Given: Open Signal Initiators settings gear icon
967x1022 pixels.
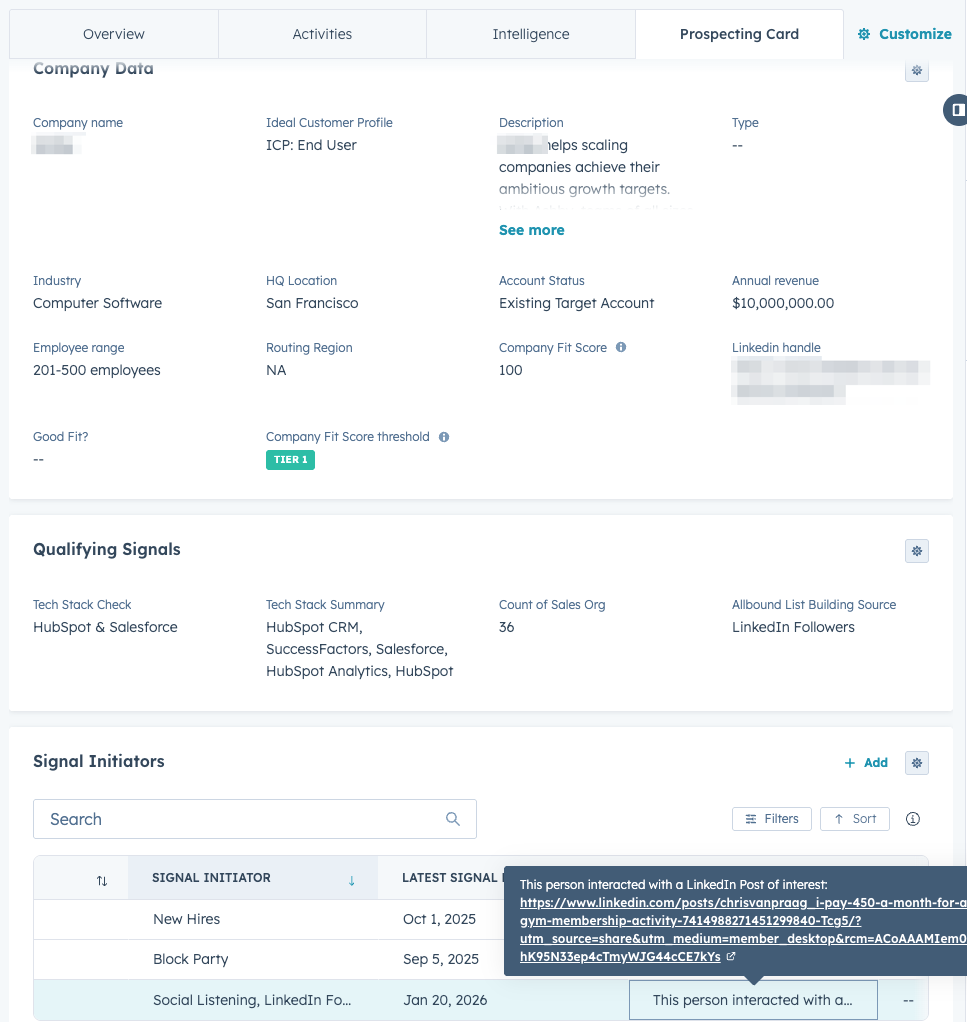Looking at the screenshot, I should [x=916, y=763].
